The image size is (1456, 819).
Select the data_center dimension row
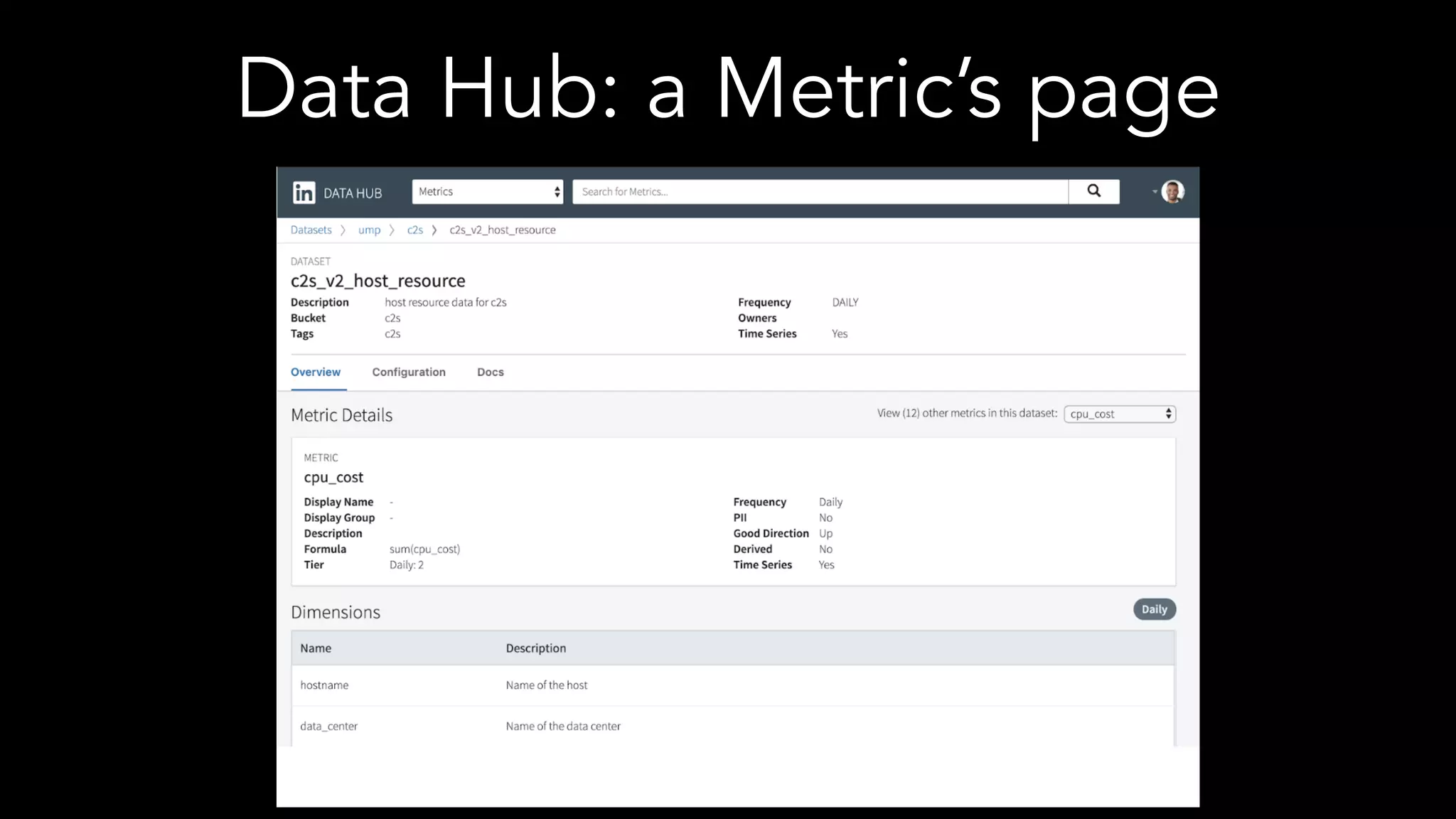733,726
